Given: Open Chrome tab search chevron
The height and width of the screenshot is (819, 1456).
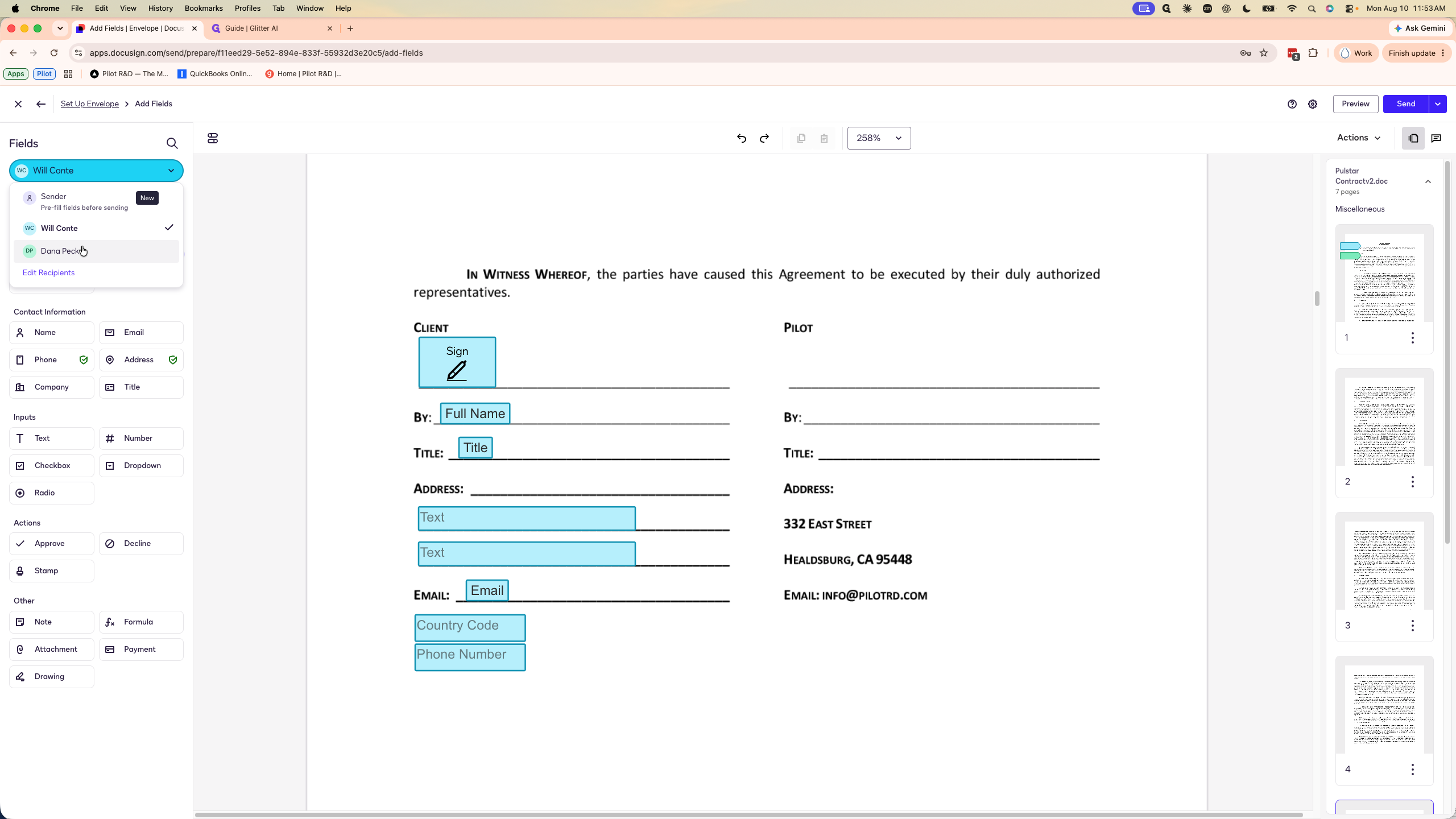Looking at the screenshot, I should coord(60,28).
